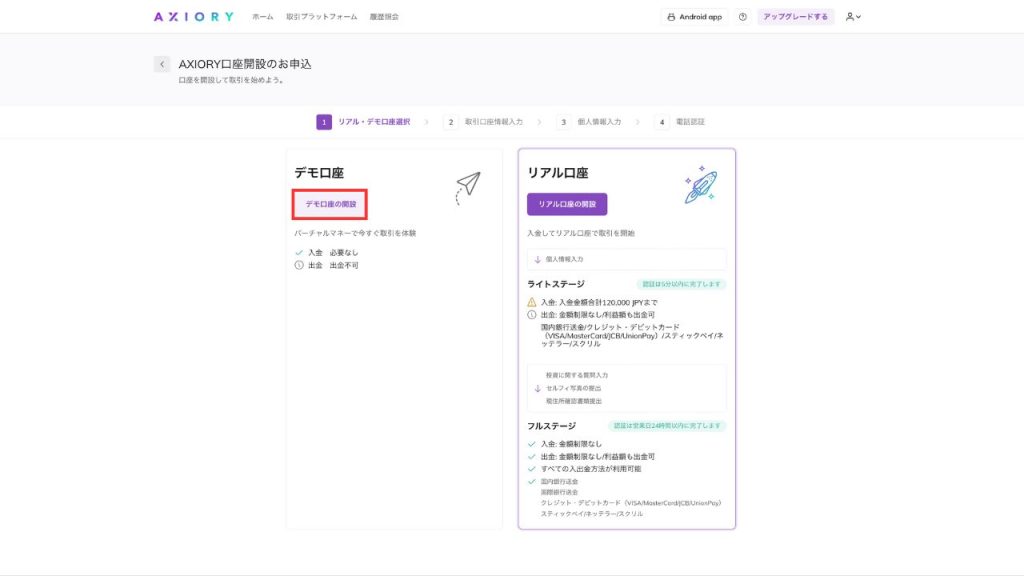Expand the セルフィ写真の提出 arrow
This screenshot has height=576, width=1024.
(537, 388)
